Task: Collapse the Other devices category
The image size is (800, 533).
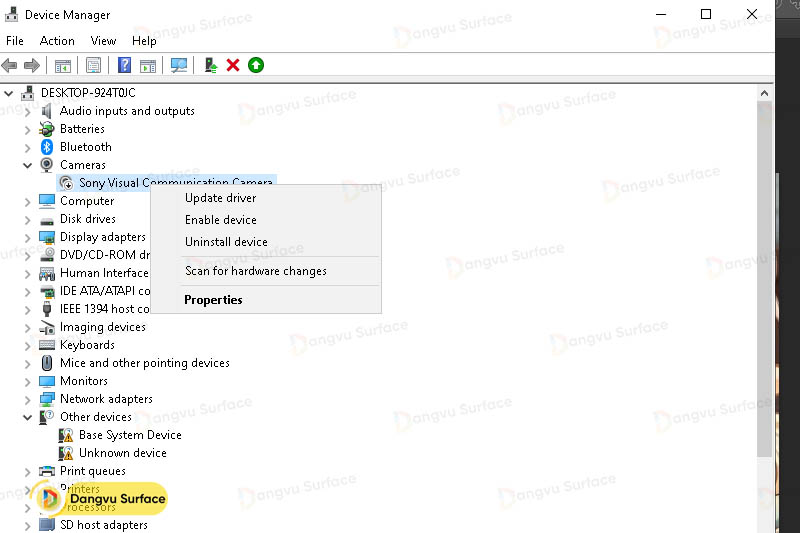Action: [28, 417]
